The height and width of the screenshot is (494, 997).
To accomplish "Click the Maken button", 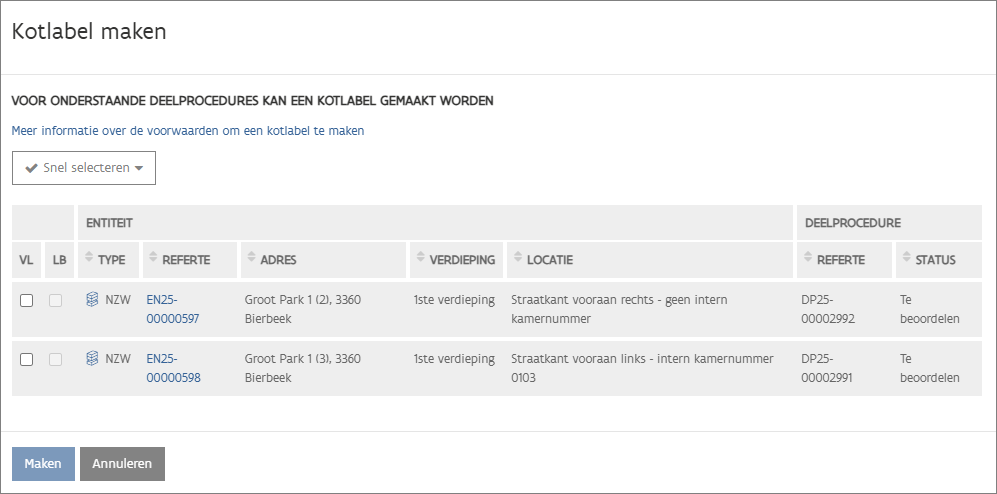I will 43,464.
